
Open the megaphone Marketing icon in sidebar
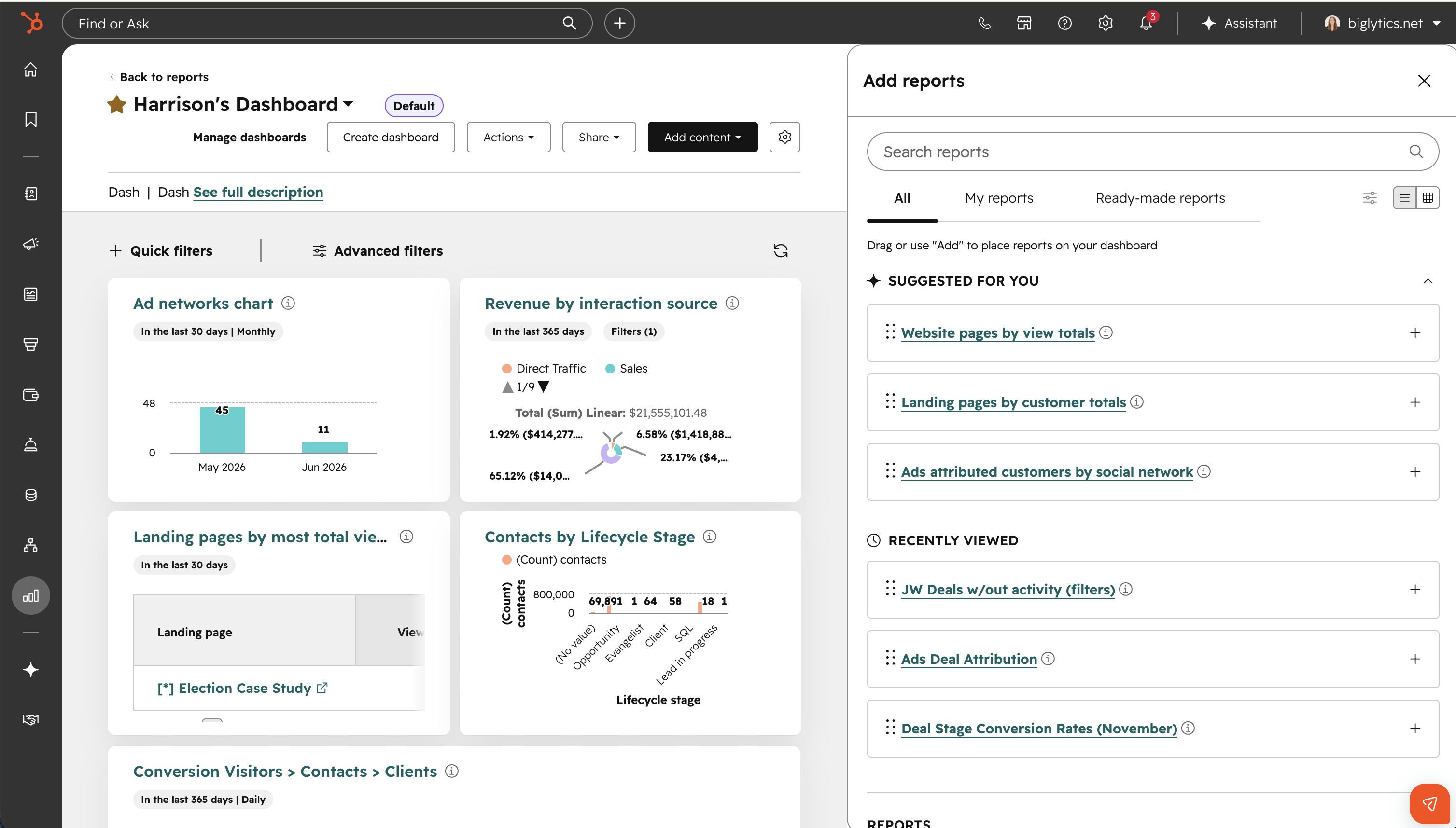pyautogui.click(x=31, y=244)
